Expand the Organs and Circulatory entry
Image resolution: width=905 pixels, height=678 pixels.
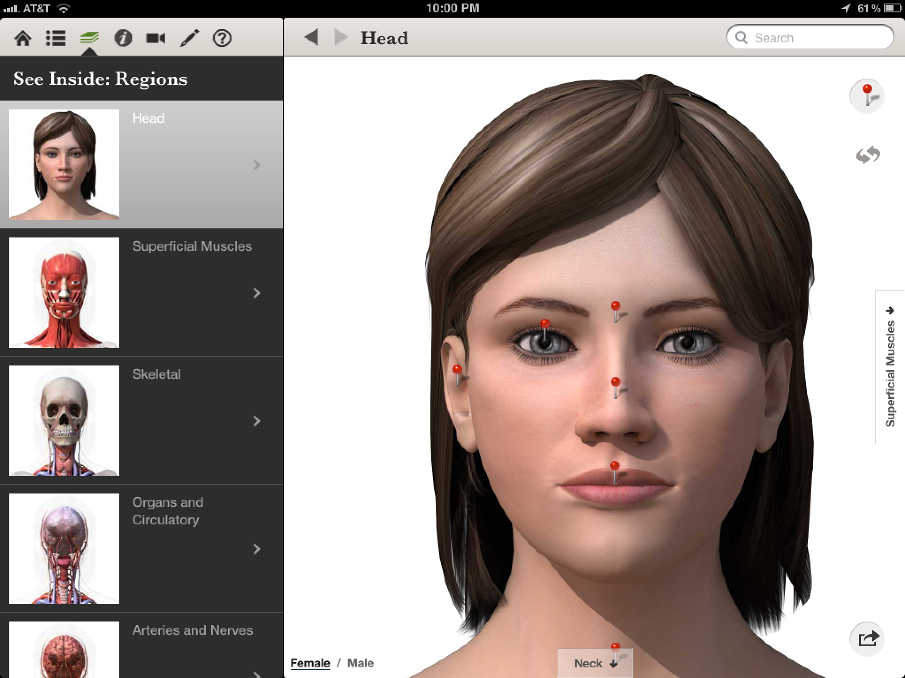257,548
